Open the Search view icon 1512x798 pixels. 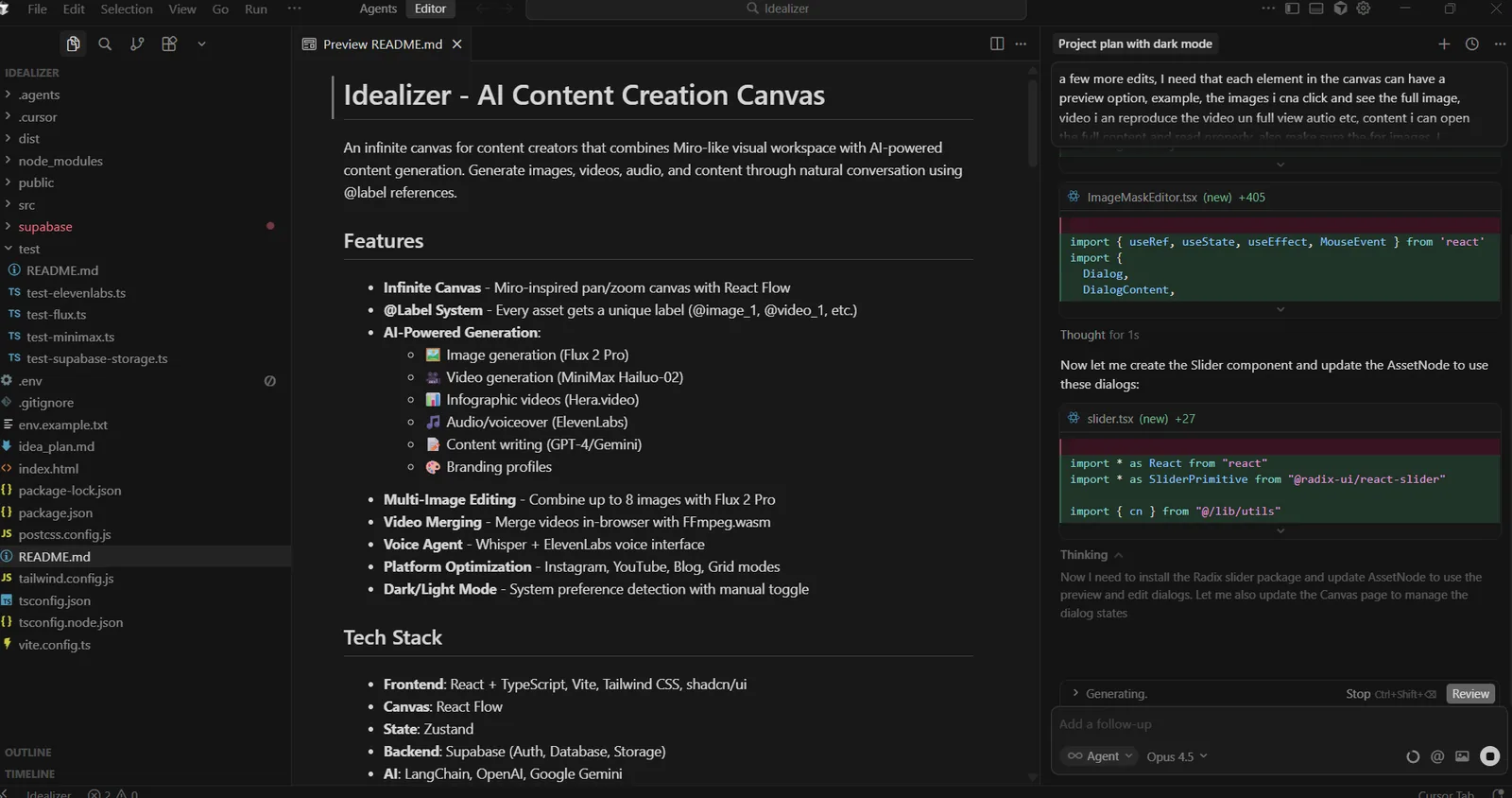(x=105, y=43)
